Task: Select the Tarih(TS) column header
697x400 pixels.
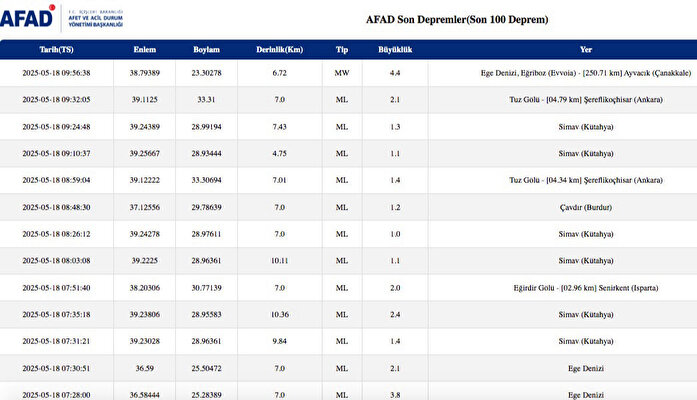Action: pyautogui.click(x=56, y=50)
